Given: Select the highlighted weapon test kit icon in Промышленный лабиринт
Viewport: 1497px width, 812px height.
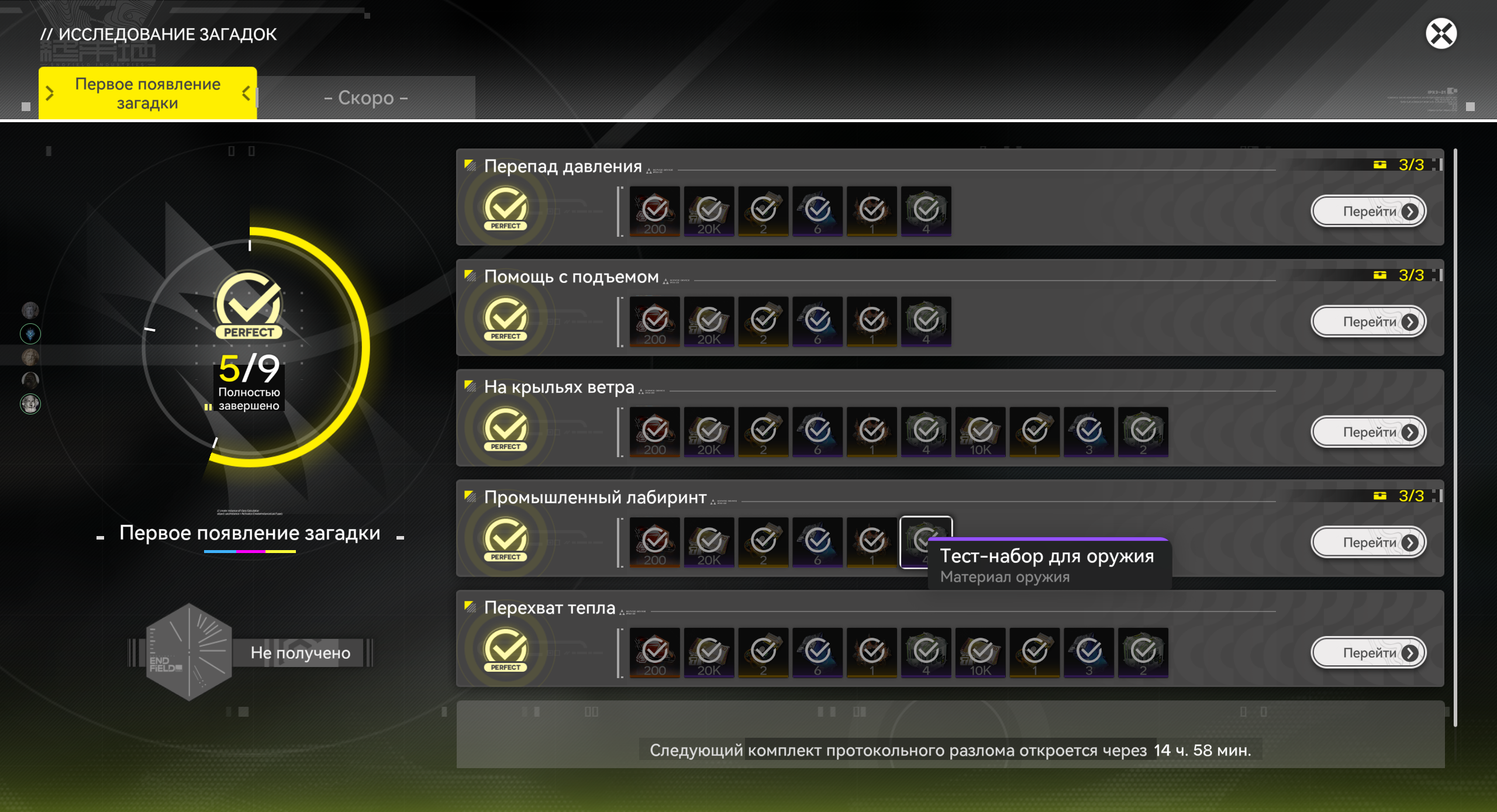Looking at the screenshot, I should click(x=926, y=542).
